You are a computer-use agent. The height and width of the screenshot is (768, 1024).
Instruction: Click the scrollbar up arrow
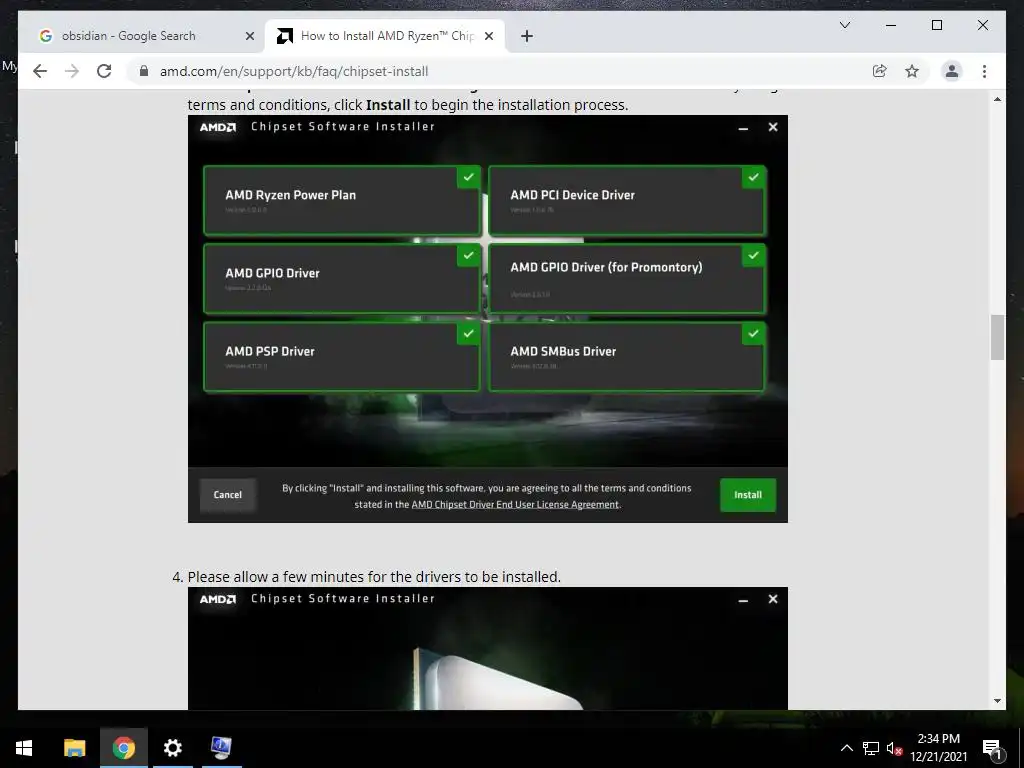[x=997, y=99]
